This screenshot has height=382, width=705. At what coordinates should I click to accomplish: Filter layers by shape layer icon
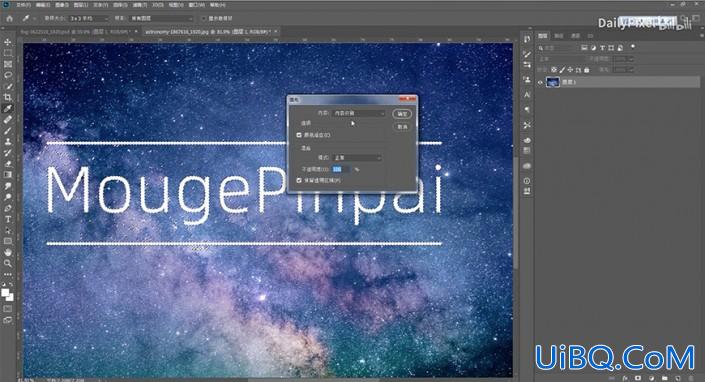coord(611,48)
